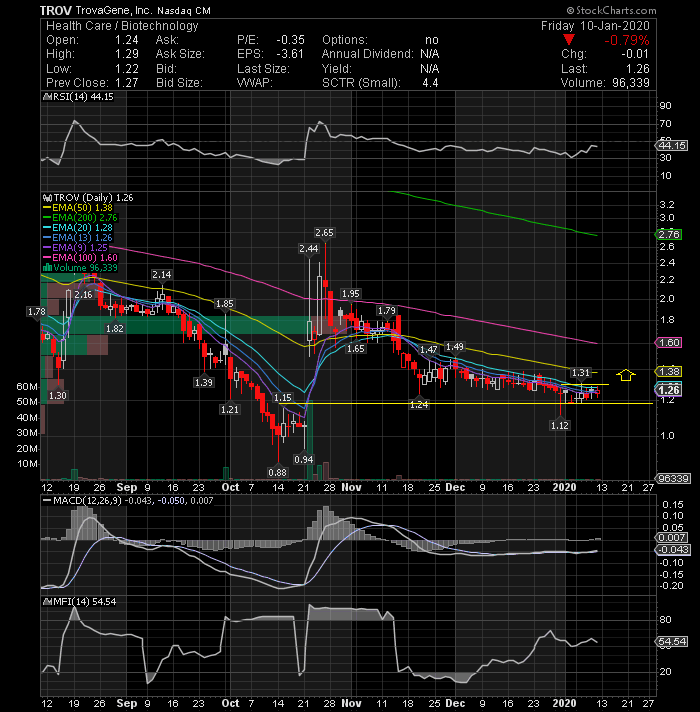Viewport: 700px width, 712px height.
Task: Click the red down-triangle change indicator
Action: point(569,40)
